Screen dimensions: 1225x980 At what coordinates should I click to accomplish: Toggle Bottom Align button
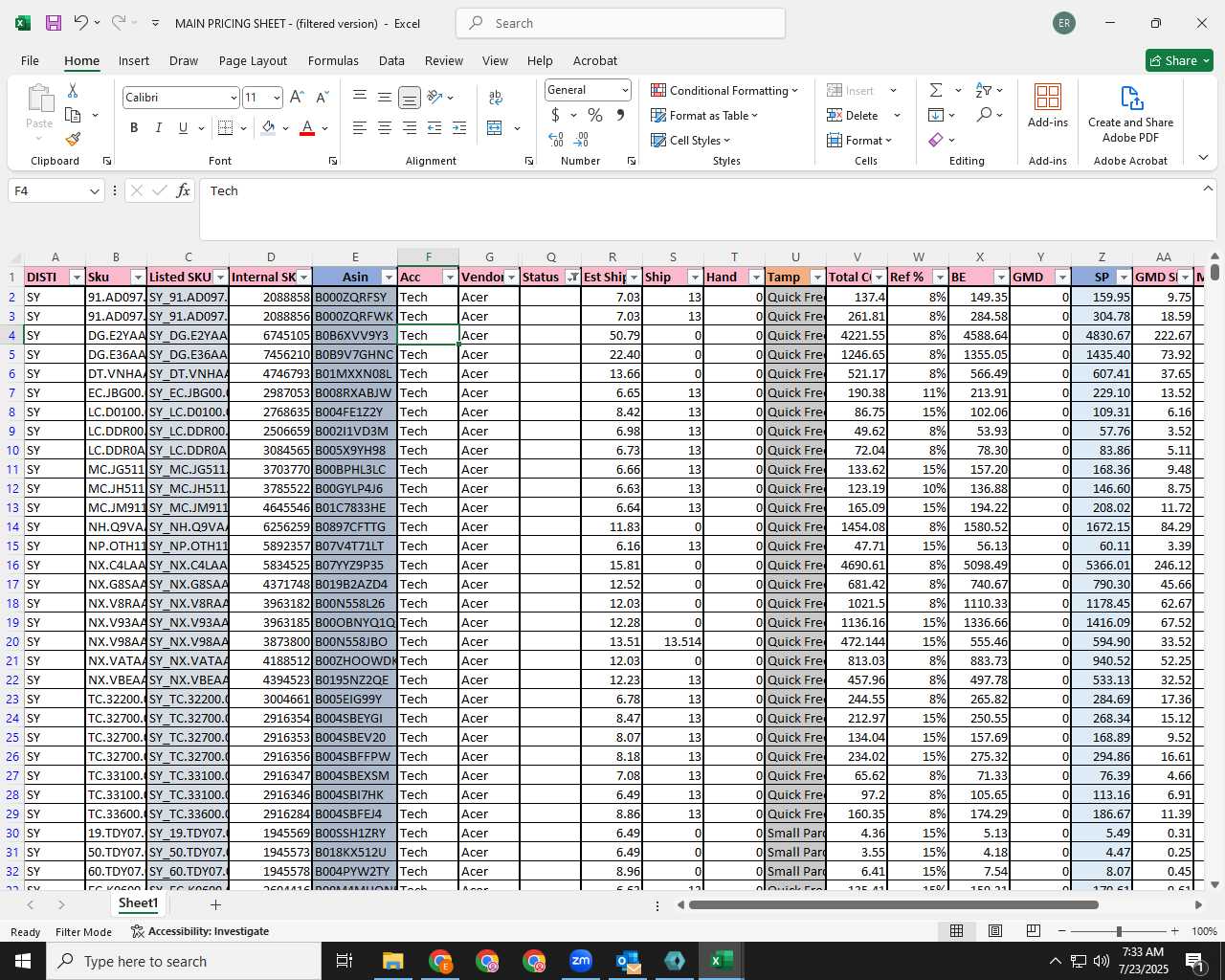coord(410,97)
